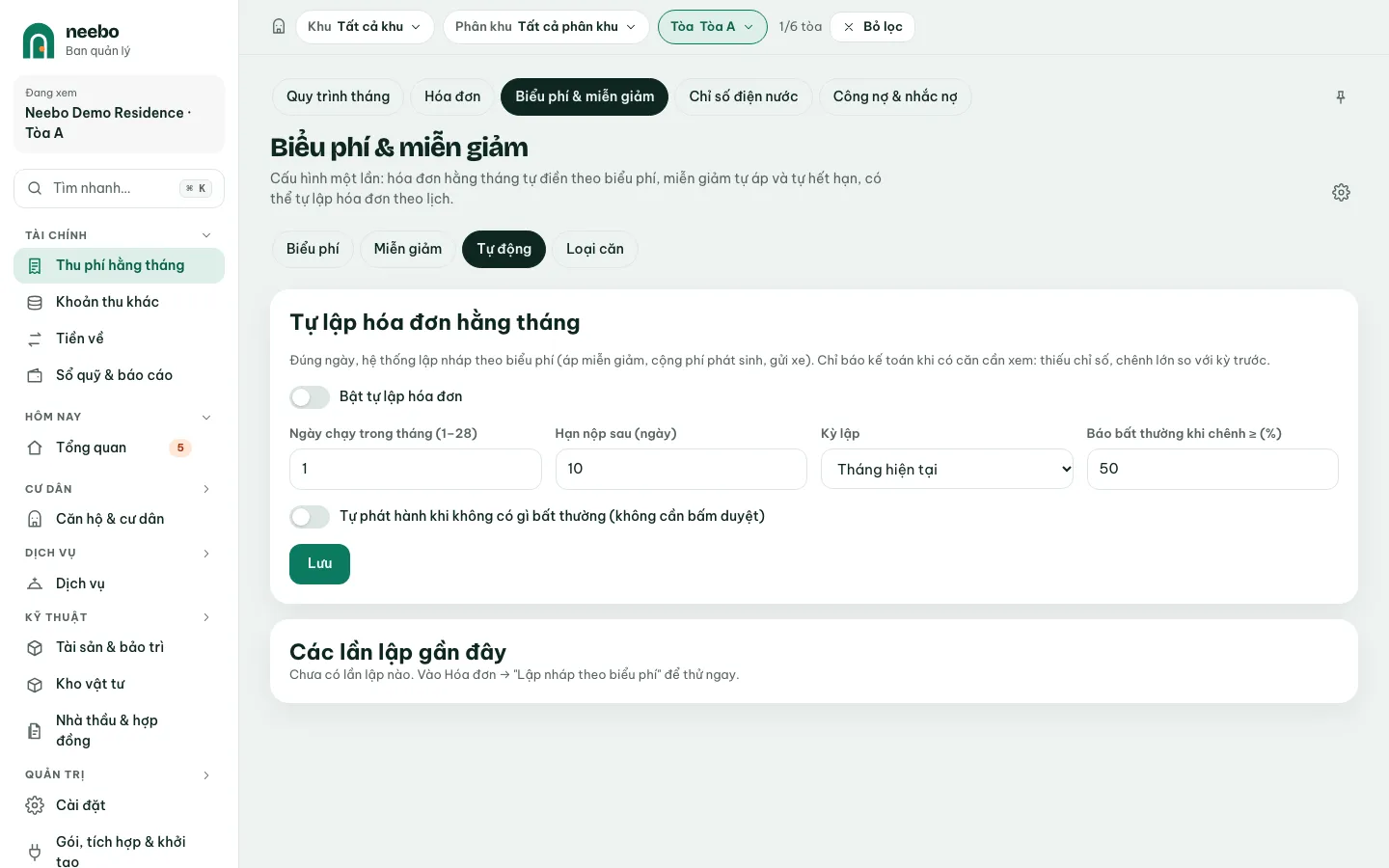Click the Thu phí hằng tháng invoice icon
1389x868 pixels.
[x=35, y=266]
